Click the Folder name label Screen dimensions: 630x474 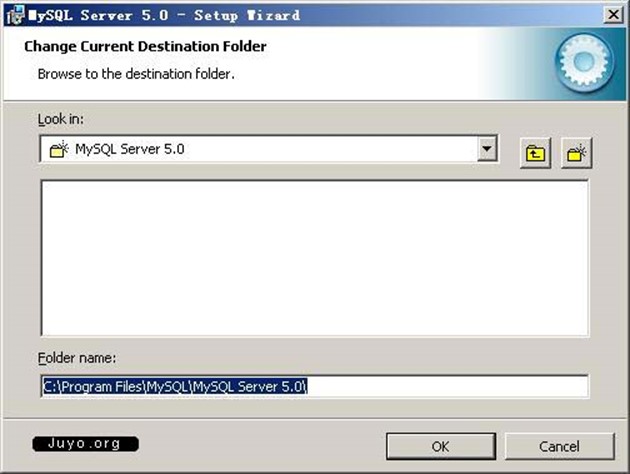(79, 357)
